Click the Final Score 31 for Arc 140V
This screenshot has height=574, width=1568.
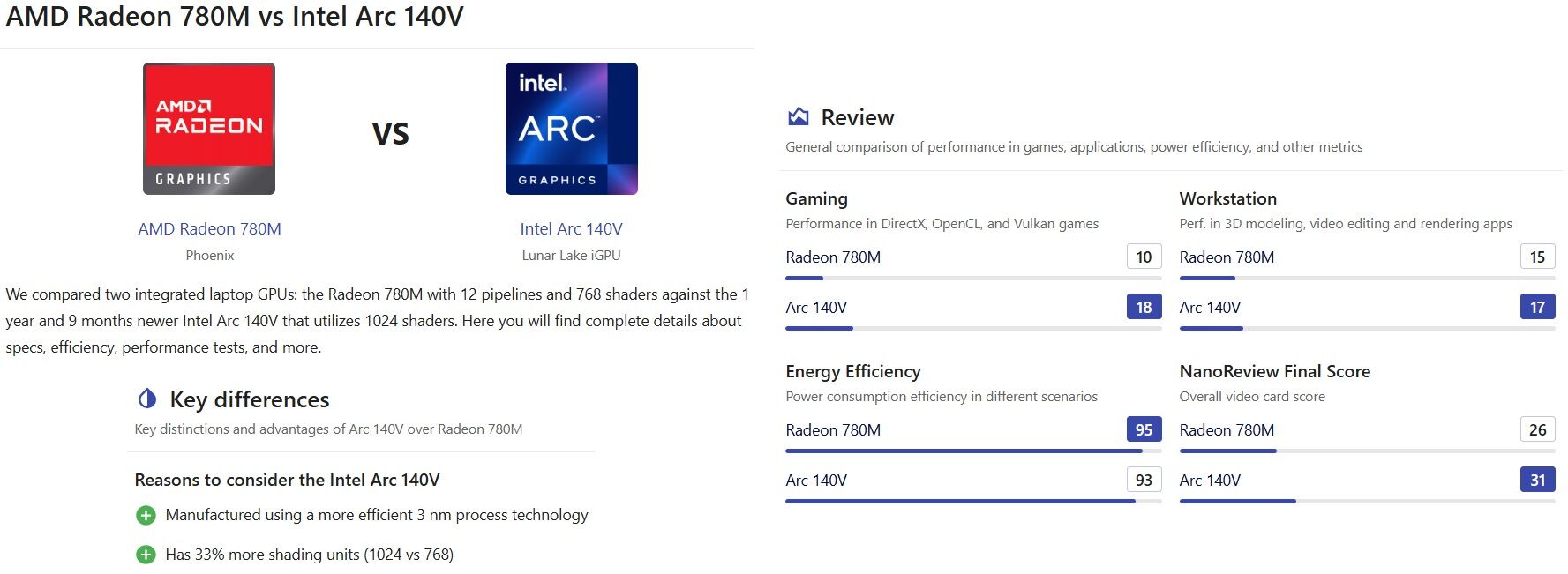(x=1537, y=480)
